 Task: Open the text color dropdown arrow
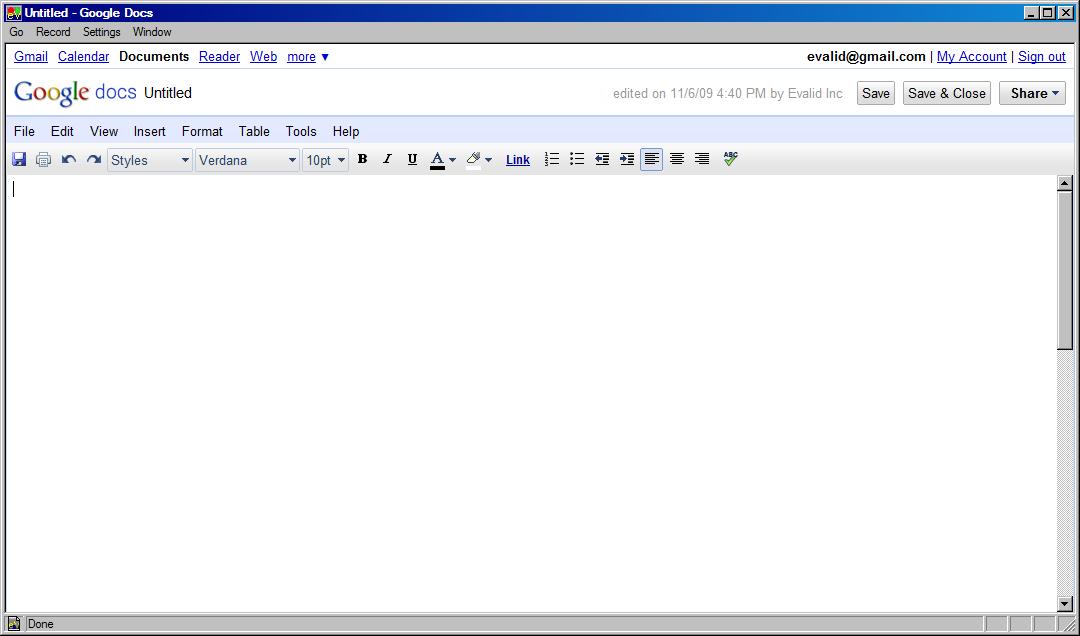pos(453,160)
